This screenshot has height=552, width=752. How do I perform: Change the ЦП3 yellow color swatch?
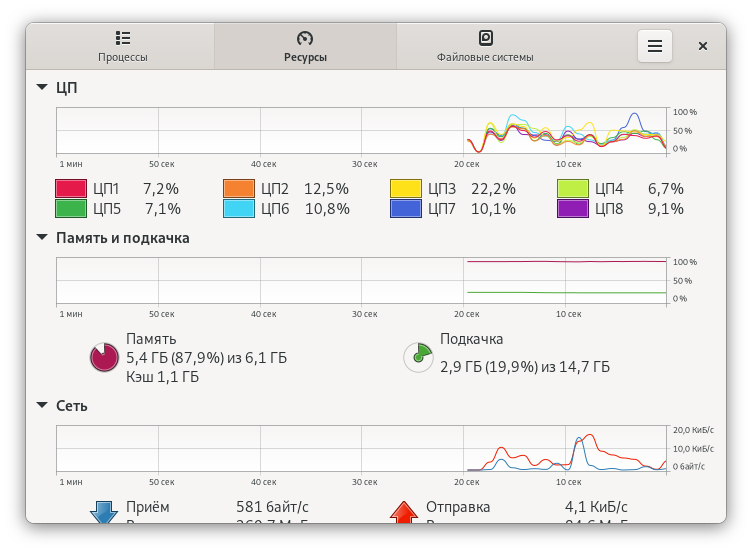click(x=406, y=188)
